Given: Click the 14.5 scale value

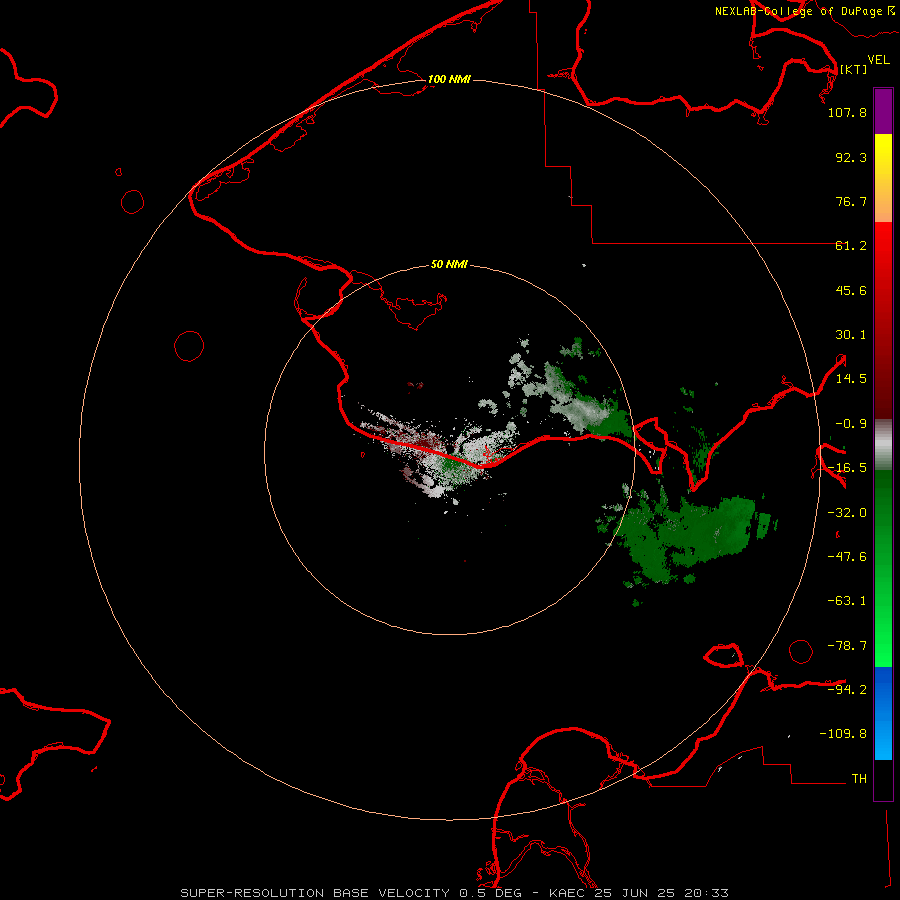Looking at the screenshot, I should [x=851, y=379].
